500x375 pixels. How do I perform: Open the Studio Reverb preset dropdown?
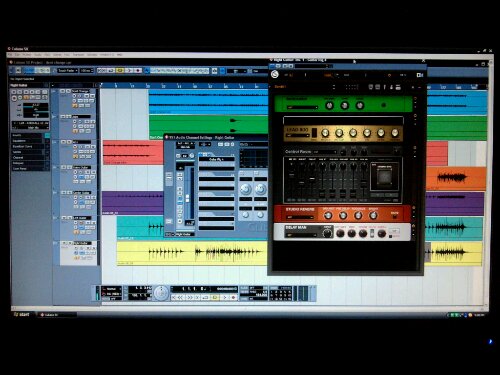300,217
